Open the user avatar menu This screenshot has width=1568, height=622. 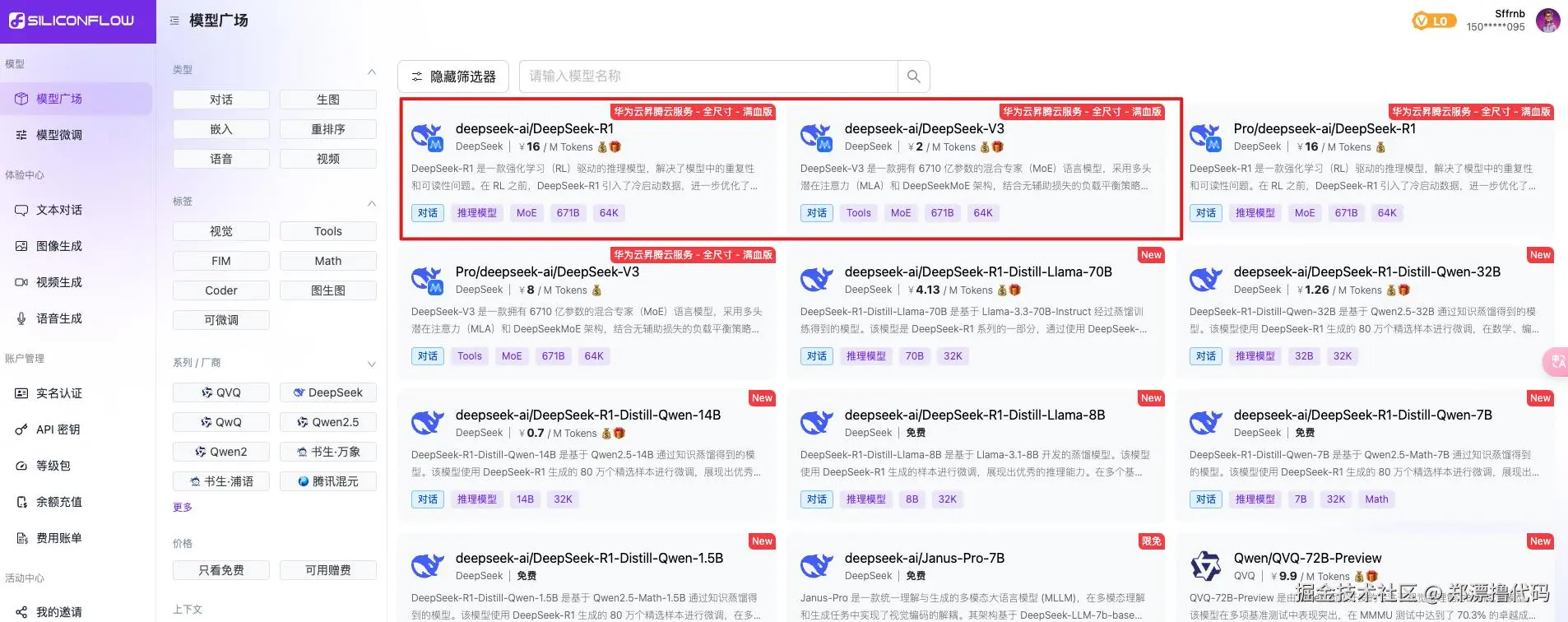pyautogui.click(x=1547, y=21)
